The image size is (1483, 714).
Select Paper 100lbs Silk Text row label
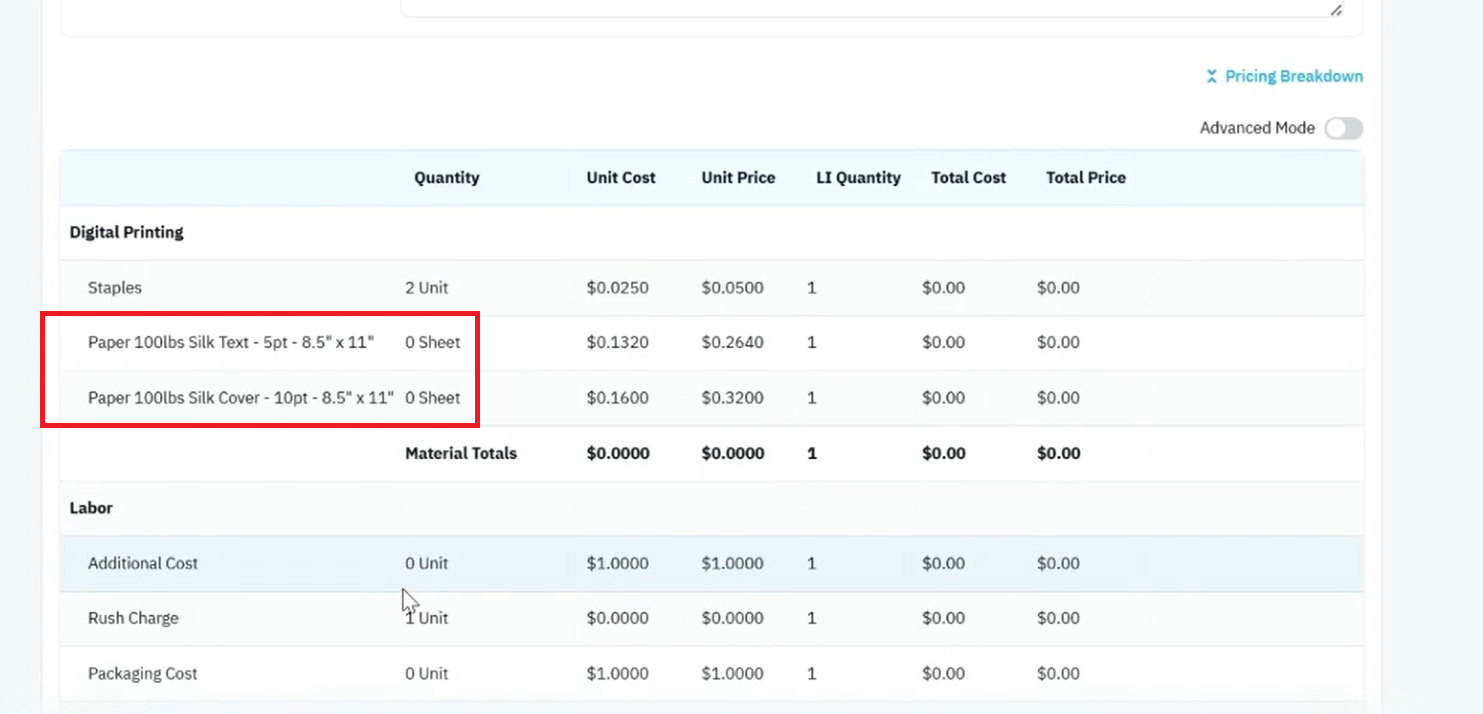pyautogui.click(x=231, y=342)
